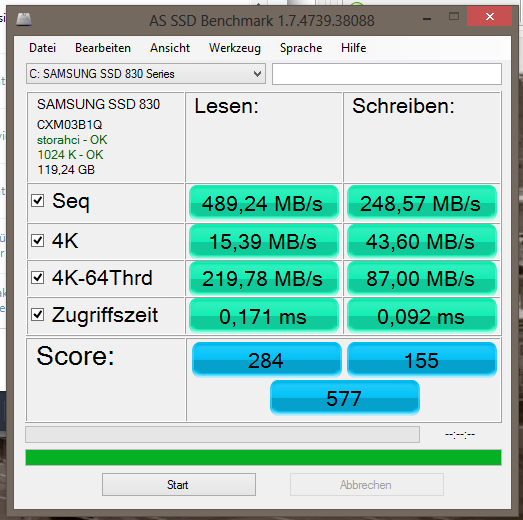Select the Seq write result 248,57 MB/s

[x=422, y=203]
